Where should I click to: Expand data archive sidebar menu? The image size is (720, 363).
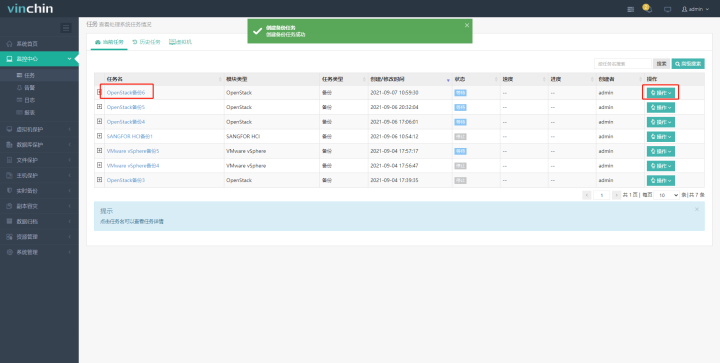(39, 221)
